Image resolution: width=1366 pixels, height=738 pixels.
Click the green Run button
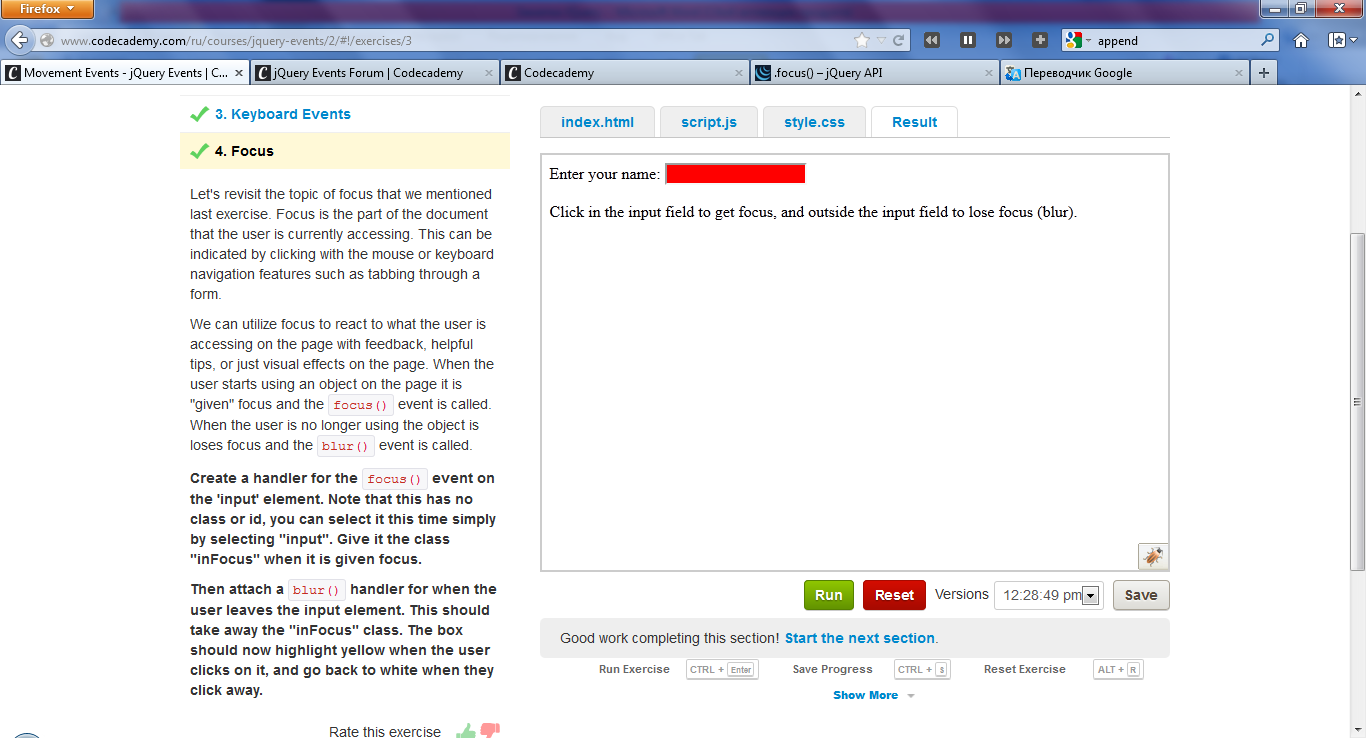[x=829, y=595]
